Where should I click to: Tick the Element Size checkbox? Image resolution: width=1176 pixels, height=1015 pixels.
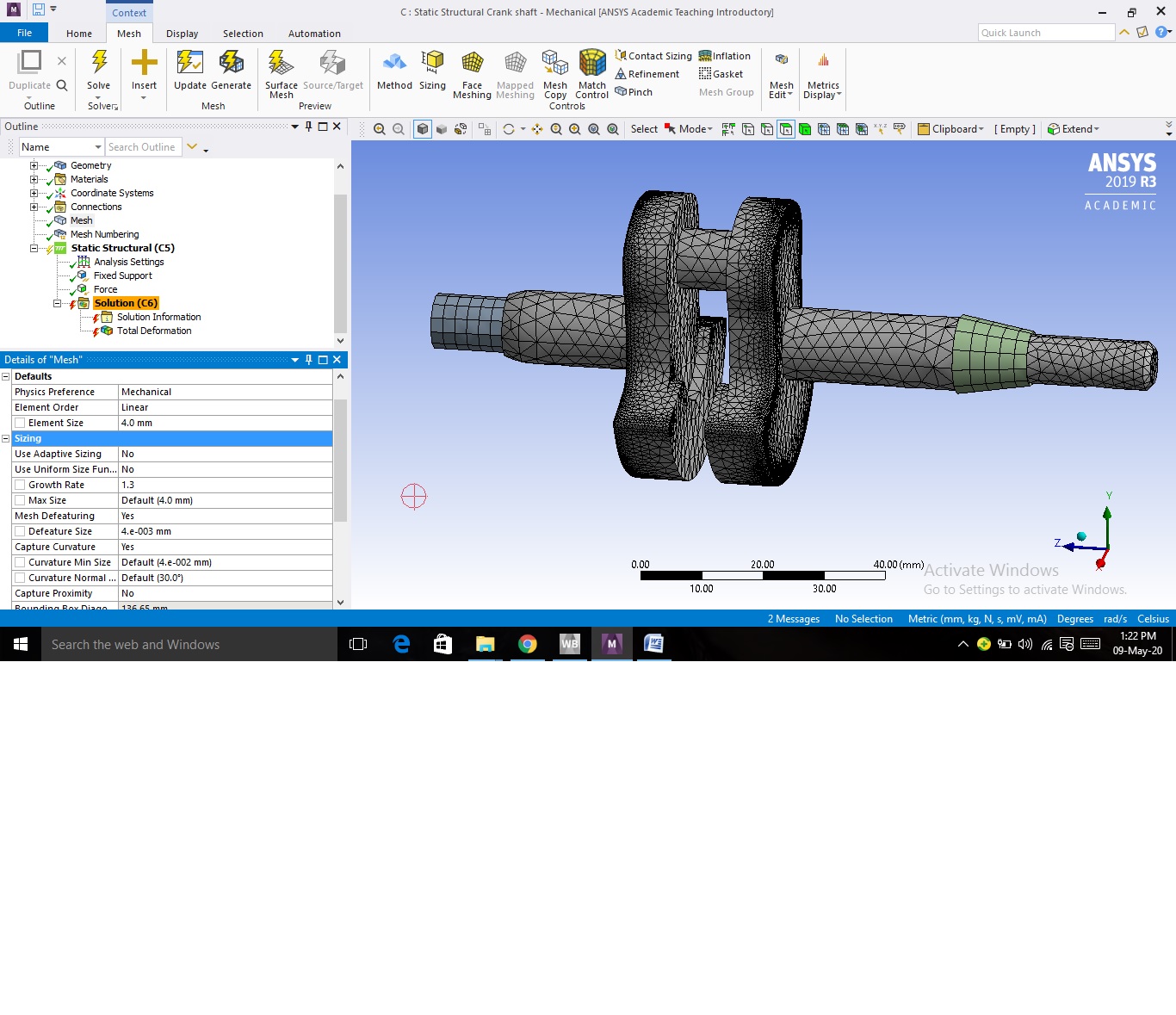click(x=20, y=423)
